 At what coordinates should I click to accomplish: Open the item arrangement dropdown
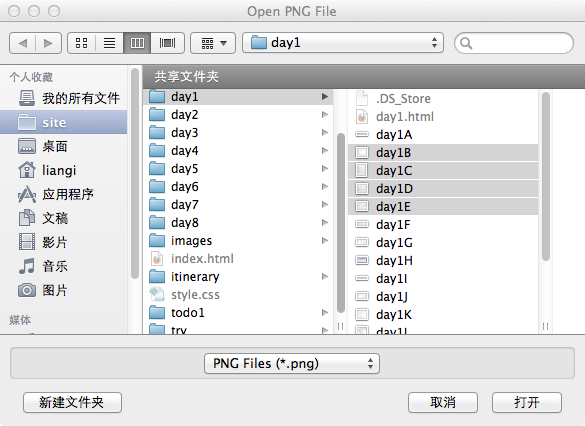[213, 43]
